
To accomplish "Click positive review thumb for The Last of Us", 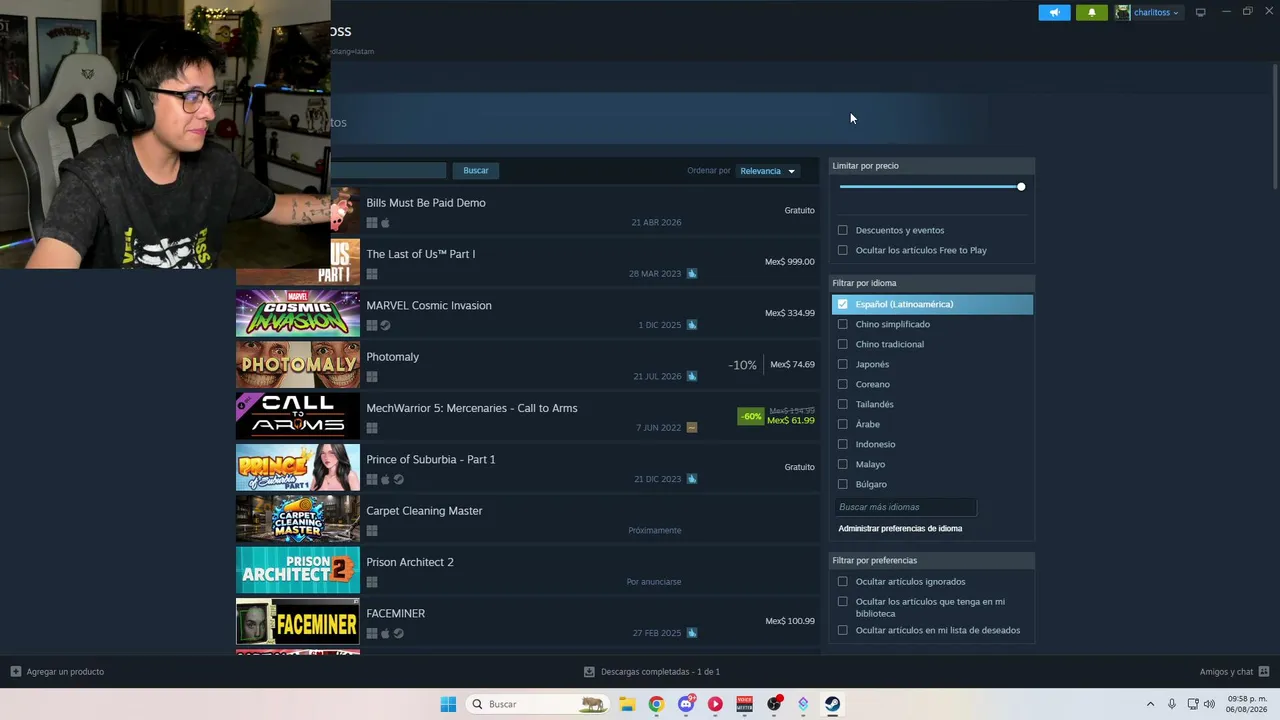I will click(692, 274).
